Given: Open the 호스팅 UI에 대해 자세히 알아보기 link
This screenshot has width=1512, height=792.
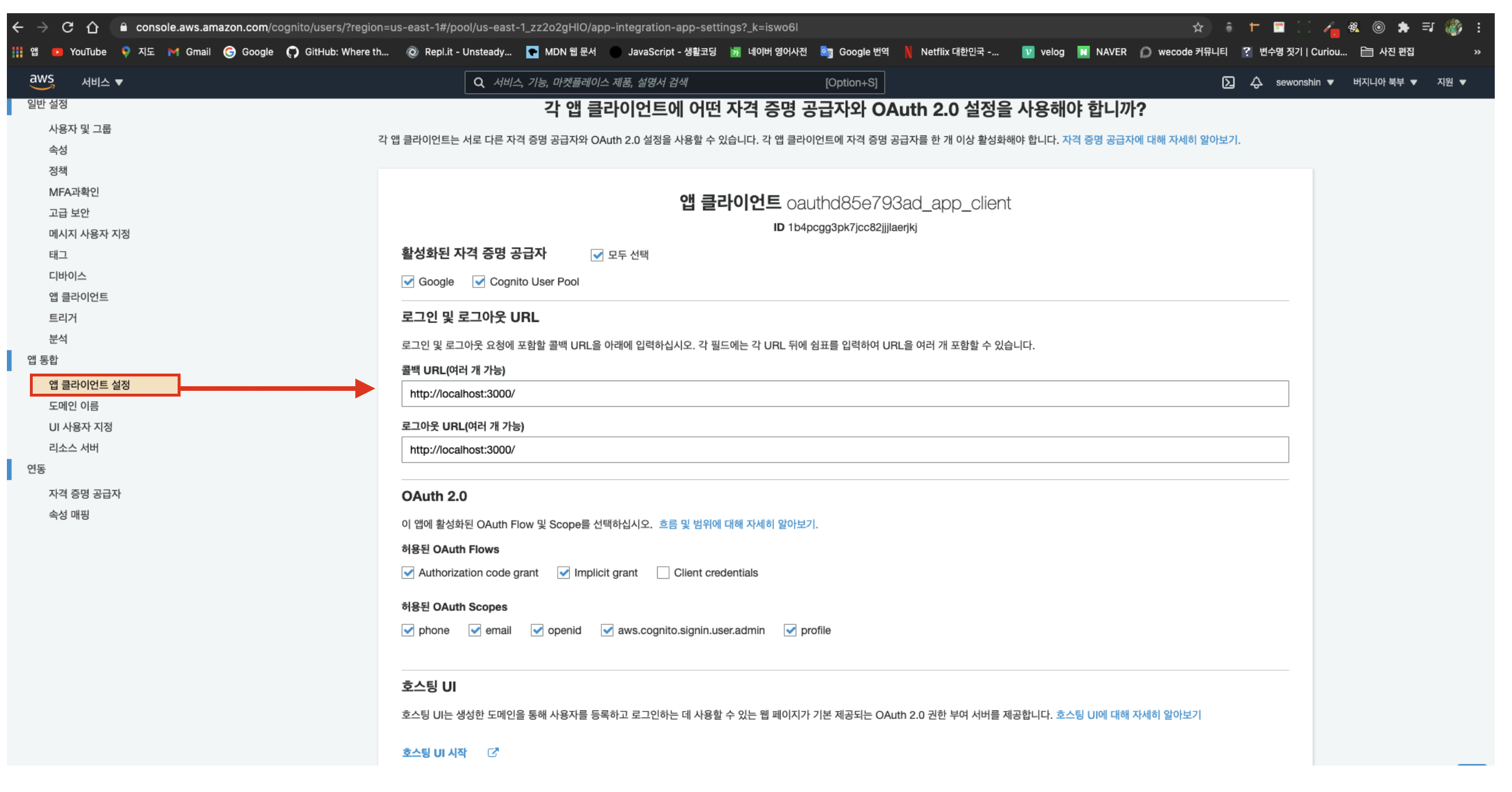Looking at the screenshot, I should 1128,714.
